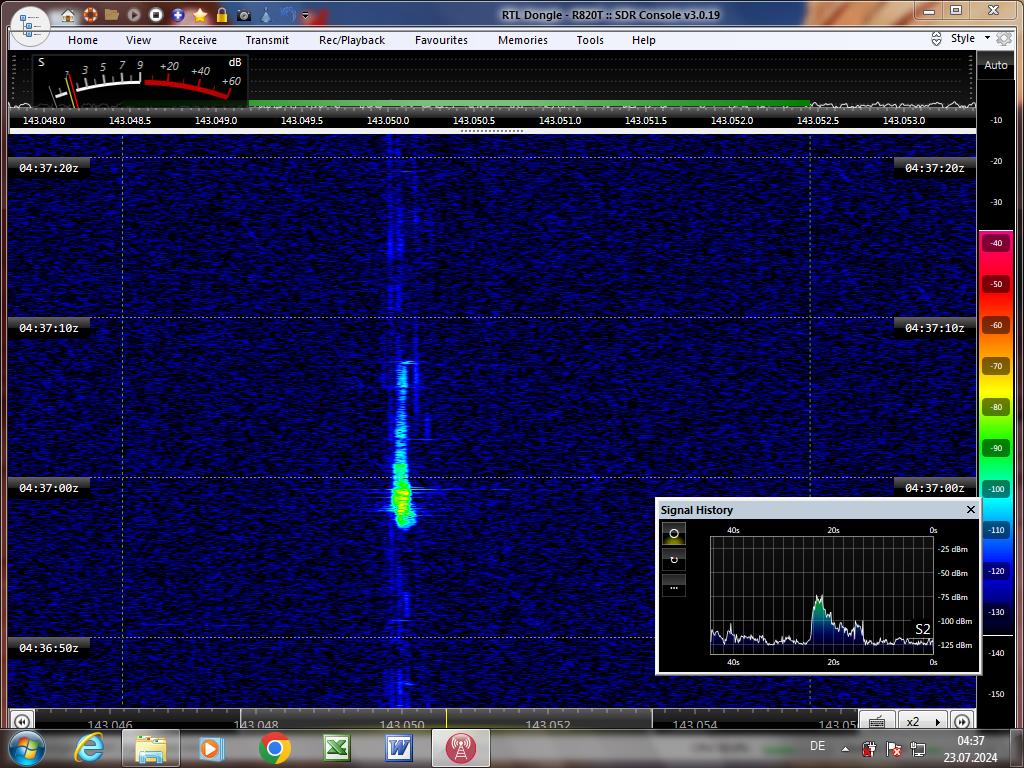The height and width of the screenshot is (768, 1024).
Task: Expand the quick access toolbar customize arrow
Action: point(305,15)
